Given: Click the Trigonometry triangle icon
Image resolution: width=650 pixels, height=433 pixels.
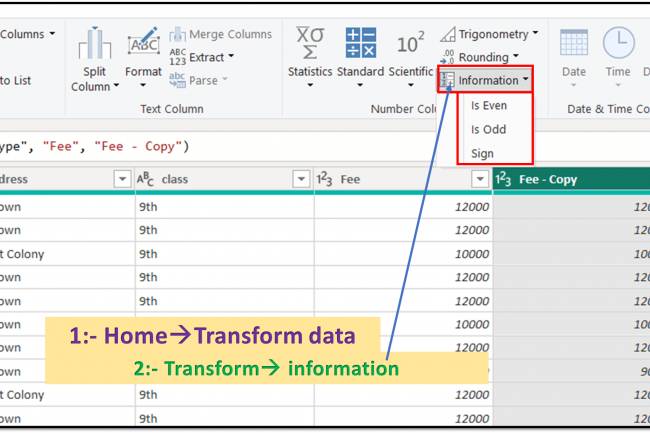Looking at the screenshot, I should (448, 35).
